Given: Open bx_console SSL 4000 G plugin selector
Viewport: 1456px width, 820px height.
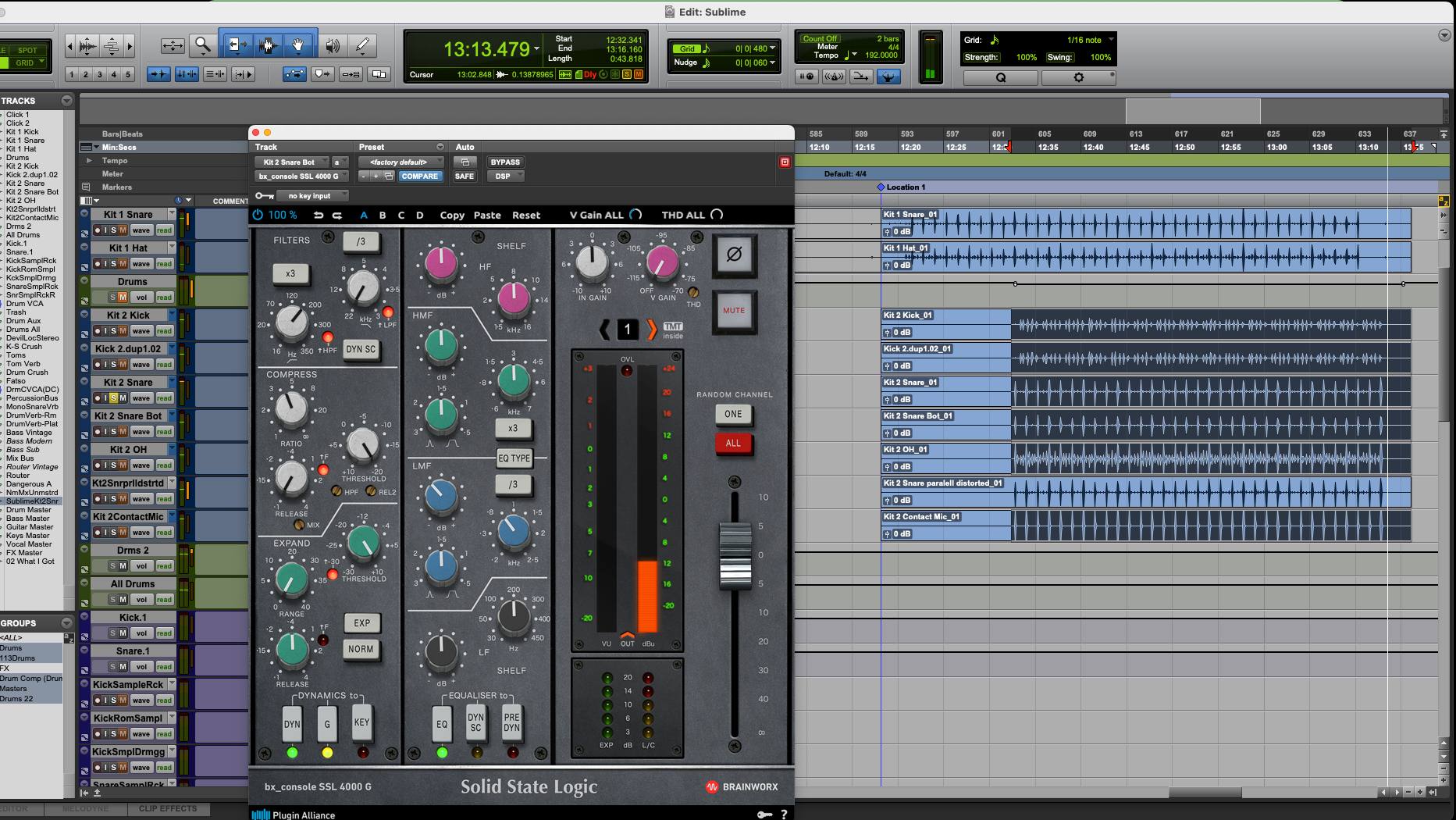Looking at the screenshot, I should coord(301,176).
